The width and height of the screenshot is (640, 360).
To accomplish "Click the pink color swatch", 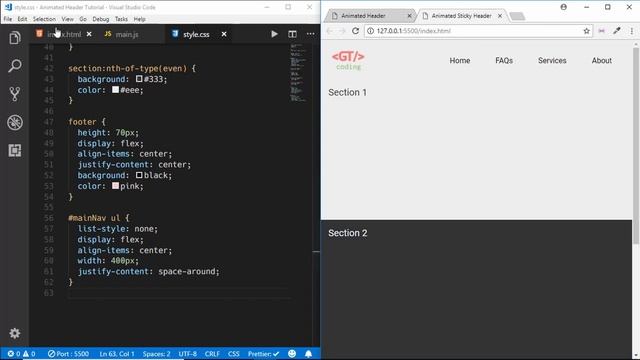I will pyautogui.click(x=116, y=186).
